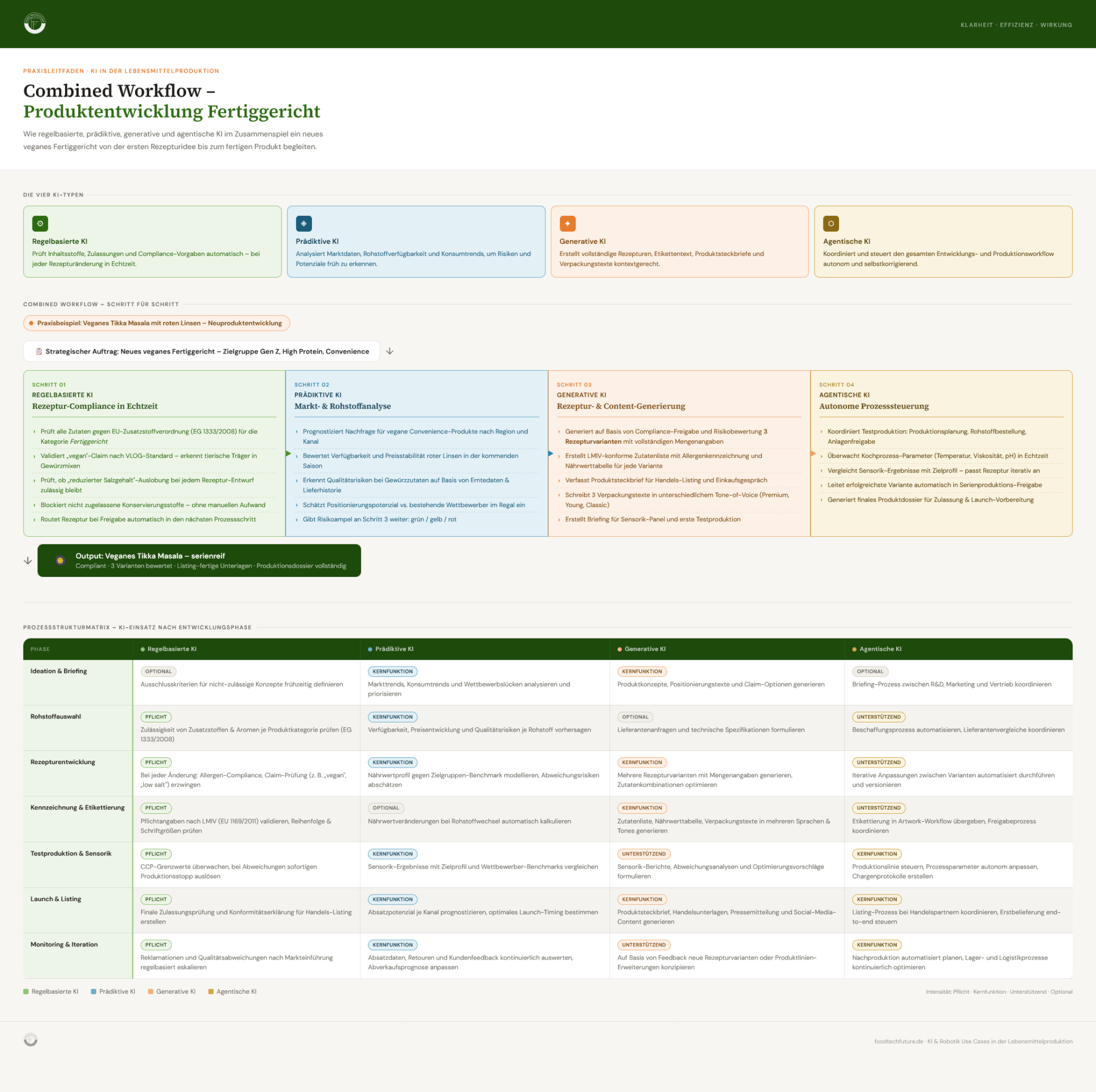Click the Autonome Prozesssteuerung step heading

click(x=874, y=406)
